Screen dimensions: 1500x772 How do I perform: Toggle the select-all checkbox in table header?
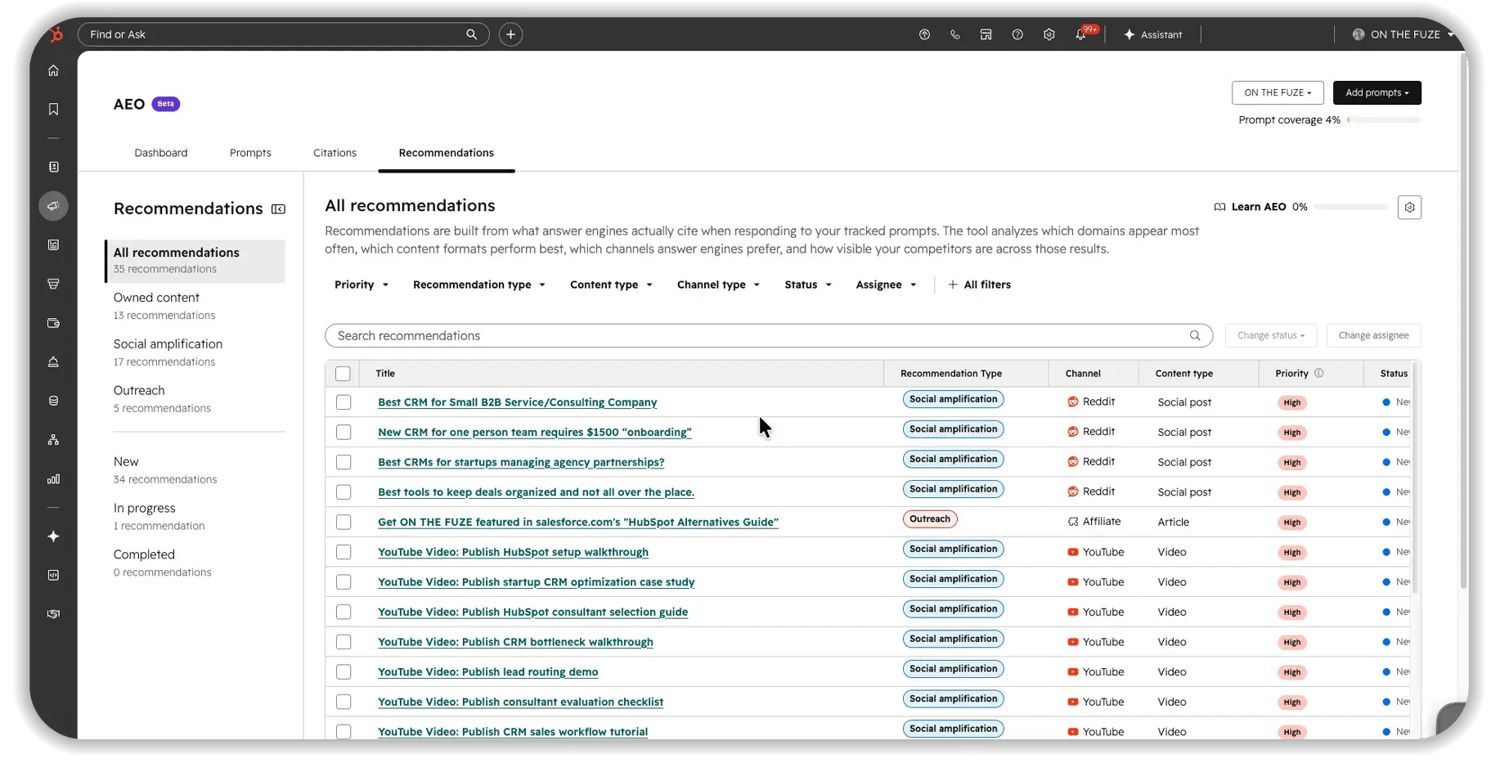[x=343, y=373]
